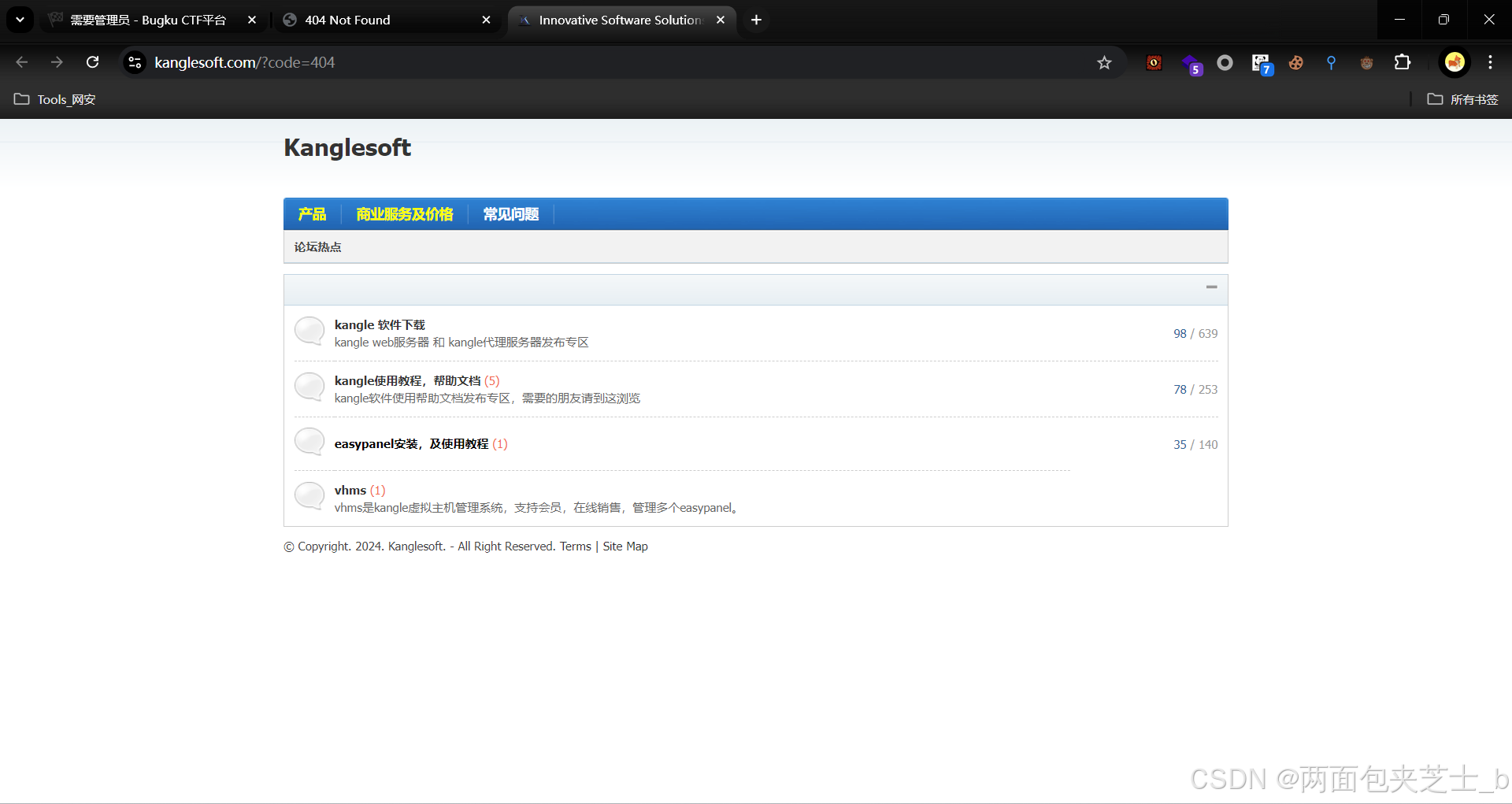Image resolution: width=1512 pixels, height=804 pixels.
Task: Bookmark this page with the star icon
Action: 1104,62
